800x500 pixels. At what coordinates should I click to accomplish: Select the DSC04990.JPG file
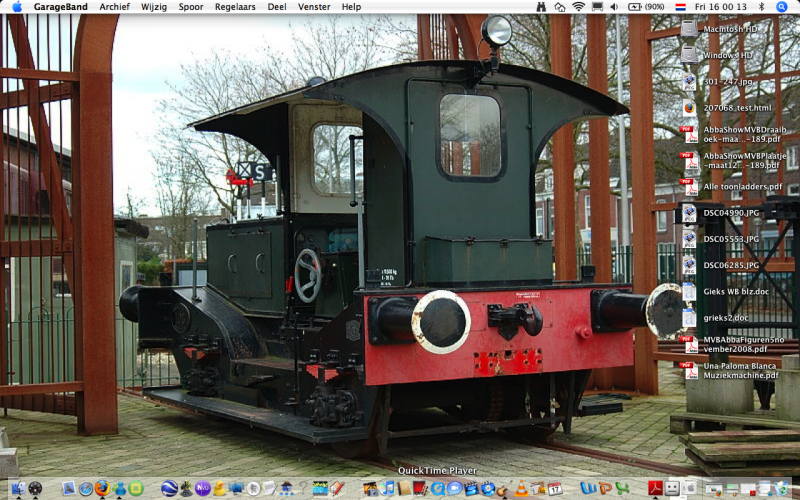tap(689, 213)
